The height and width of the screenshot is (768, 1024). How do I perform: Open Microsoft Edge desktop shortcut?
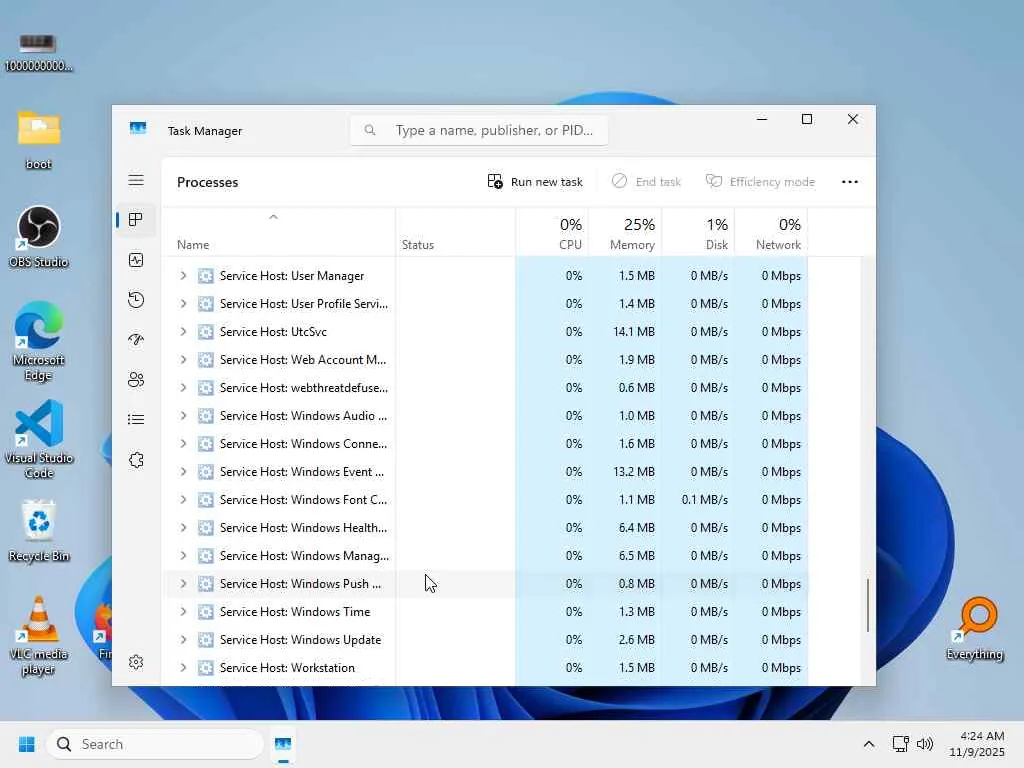tap(39, 341)
